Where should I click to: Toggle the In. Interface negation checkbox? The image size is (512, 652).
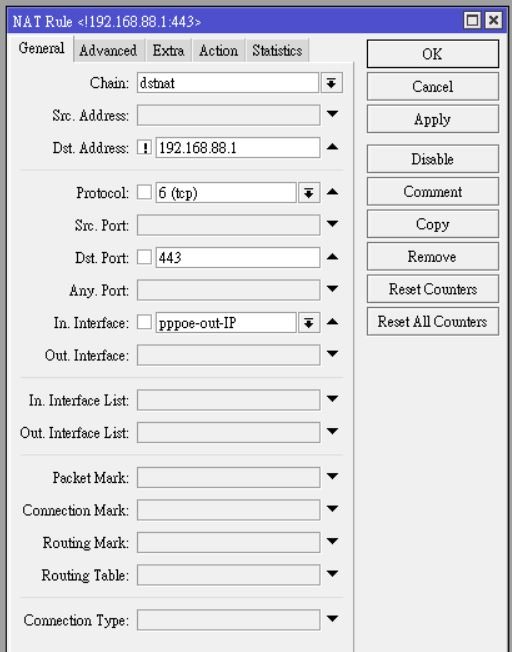click(x=144, y=322)
